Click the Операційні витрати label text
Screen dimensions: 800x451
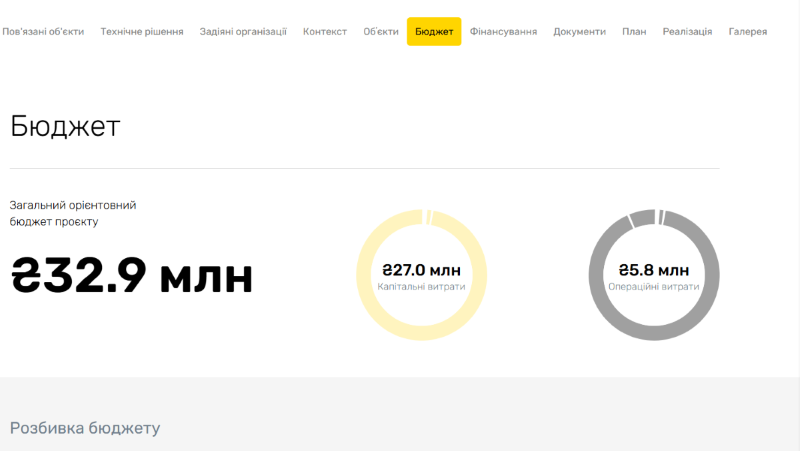point(654,287)
